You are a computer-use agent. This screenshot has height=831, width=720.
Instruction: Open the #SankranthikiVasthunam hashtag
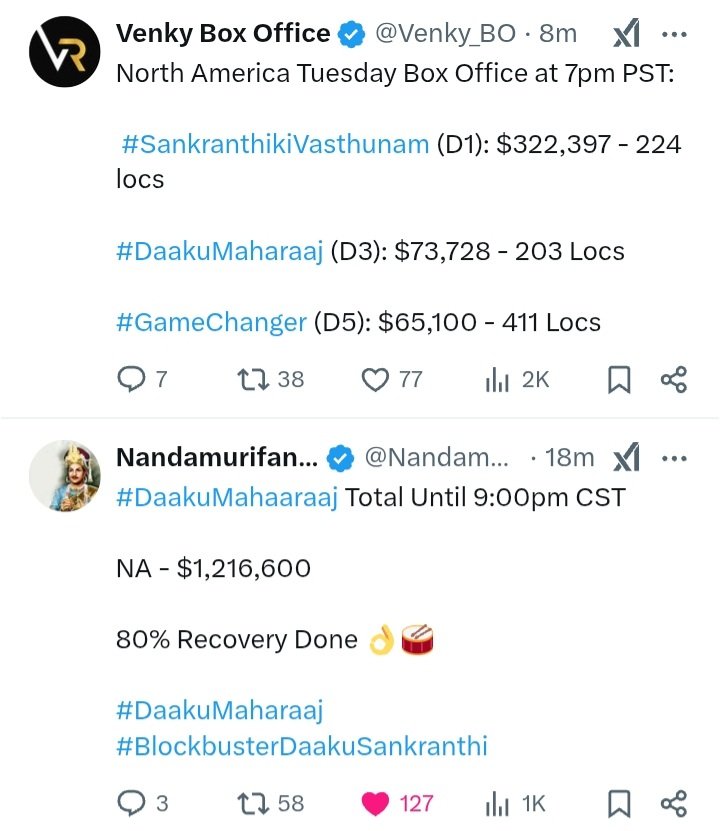pos(274,145)
